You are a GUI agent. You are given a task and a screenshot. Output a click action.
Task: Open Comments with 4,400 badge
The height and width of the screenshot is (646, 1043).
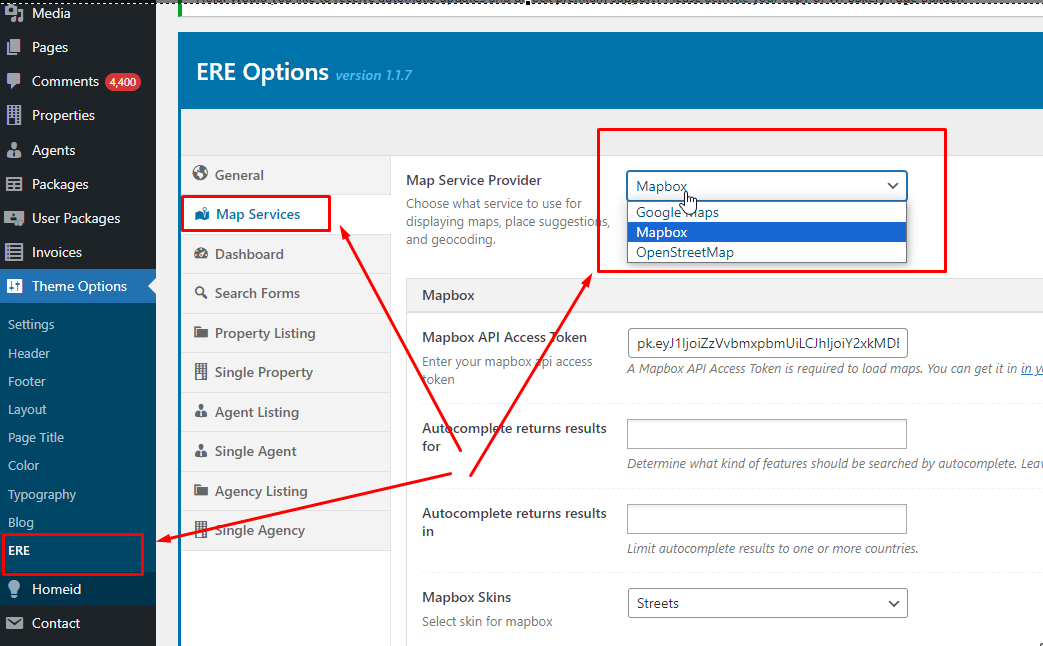tap(78, 81)
